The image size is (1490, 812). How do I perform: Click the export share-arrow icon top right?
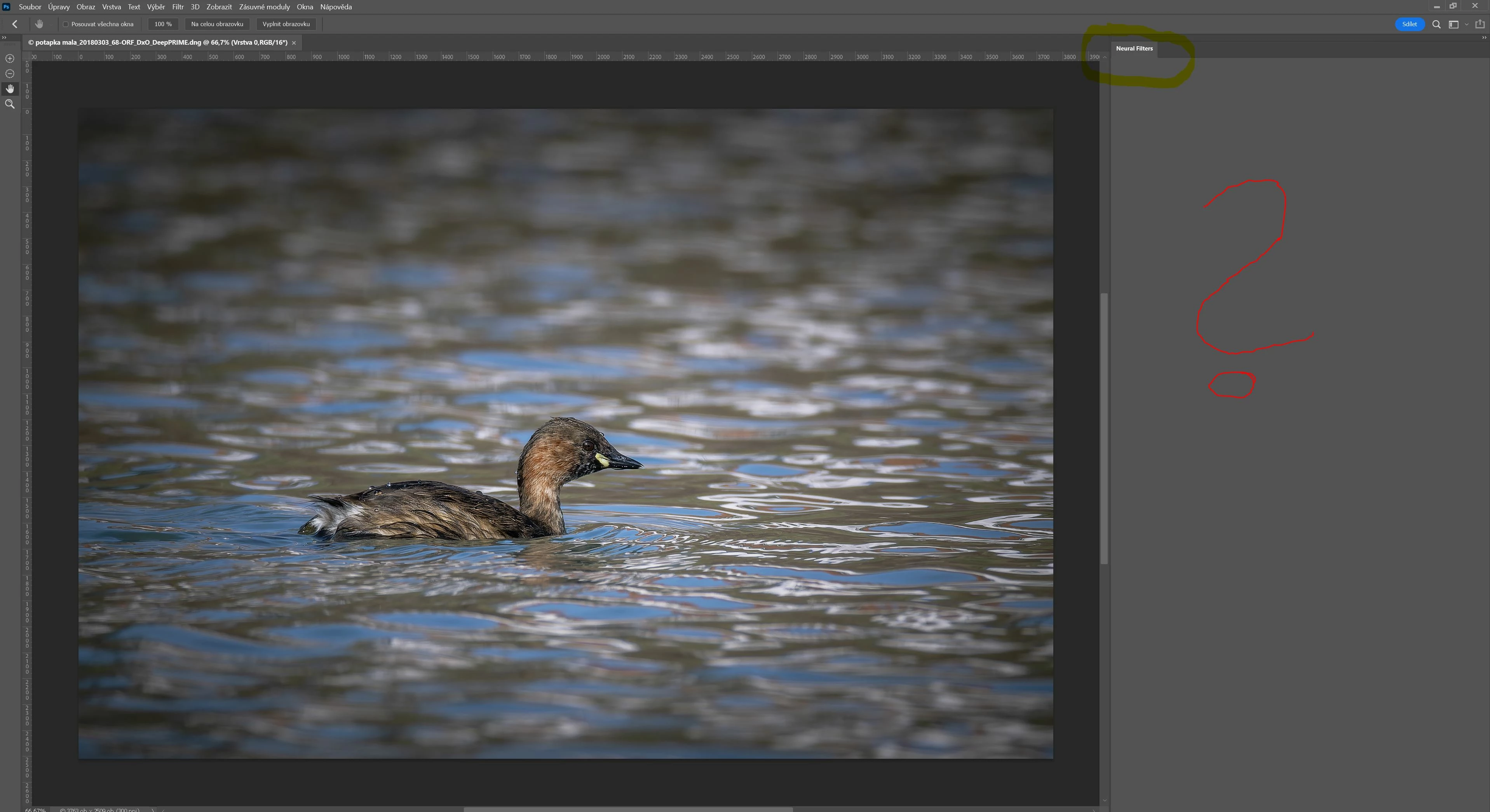[x=1480, y=24]
